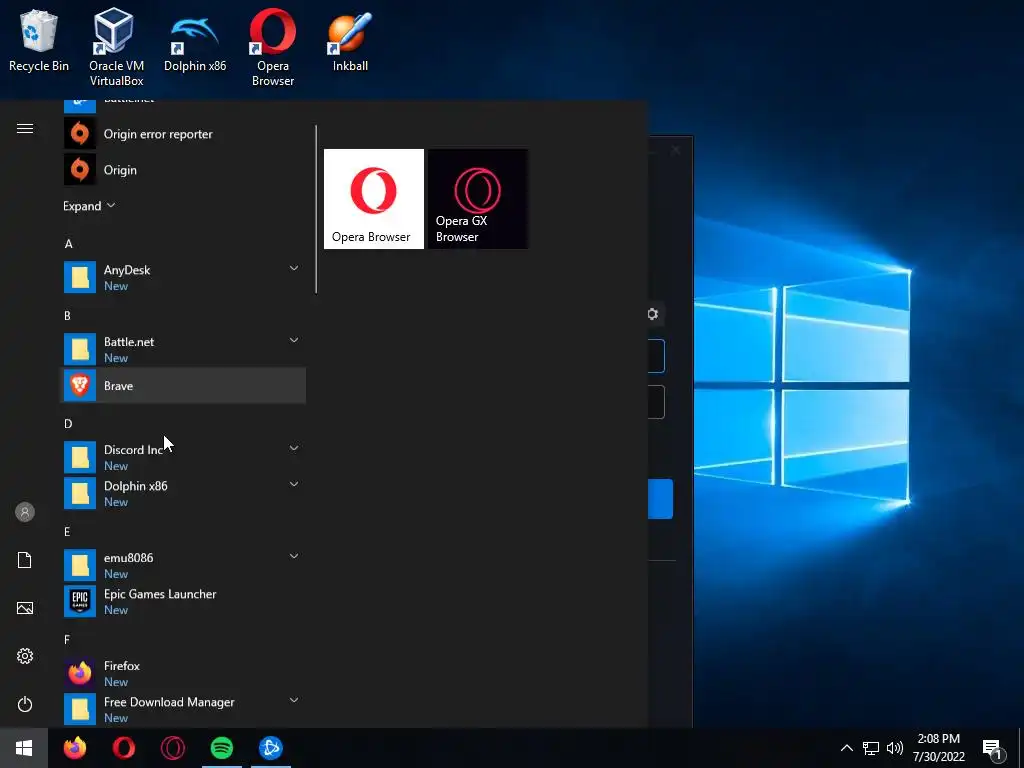
Task: Open the Recycle Bin desktop icon
Action: [39, 40]
